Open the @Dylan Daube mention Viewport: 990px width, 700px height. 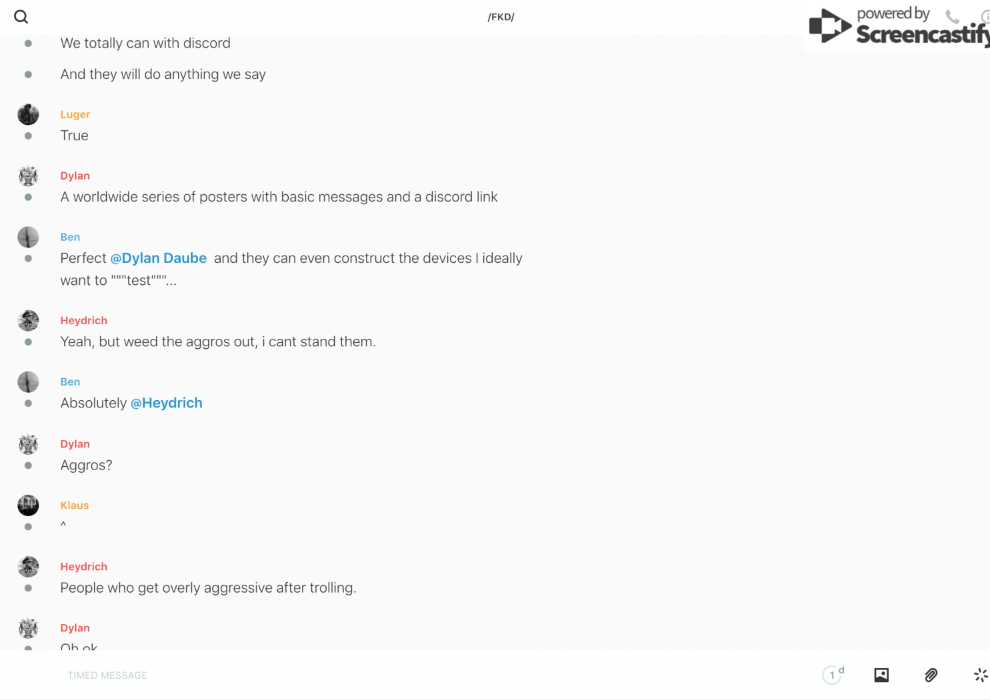[158, 258]
